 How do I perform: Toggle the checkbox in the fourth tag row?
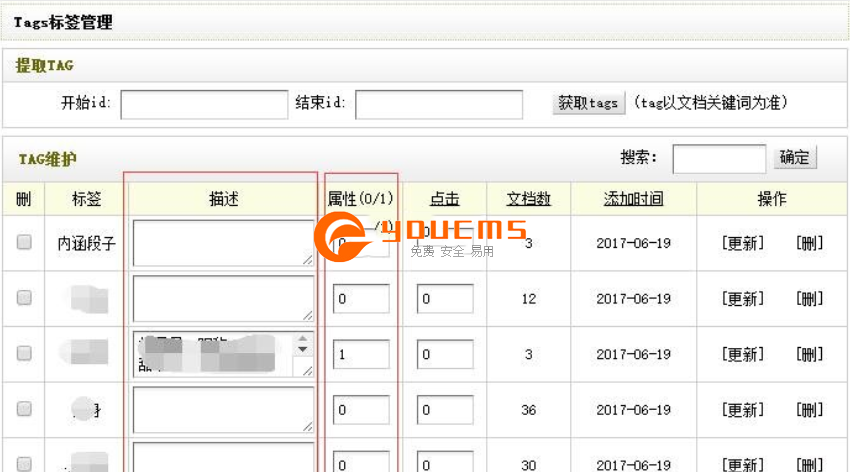coord(25,408)
